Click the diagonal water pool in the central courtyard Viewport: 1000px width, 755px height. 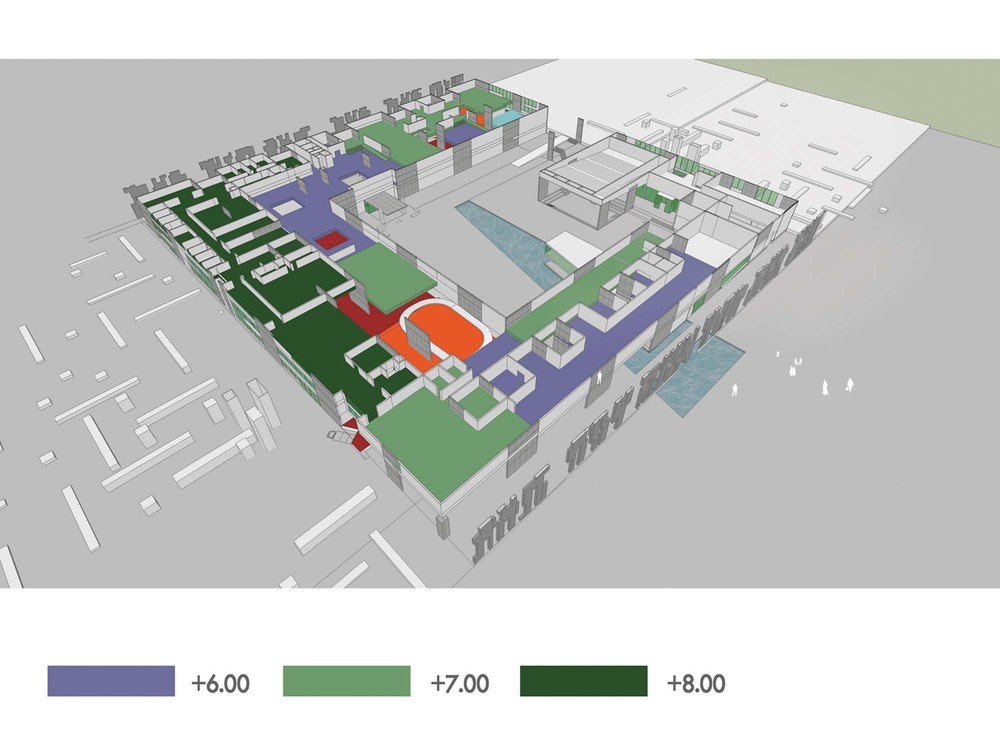507,242
